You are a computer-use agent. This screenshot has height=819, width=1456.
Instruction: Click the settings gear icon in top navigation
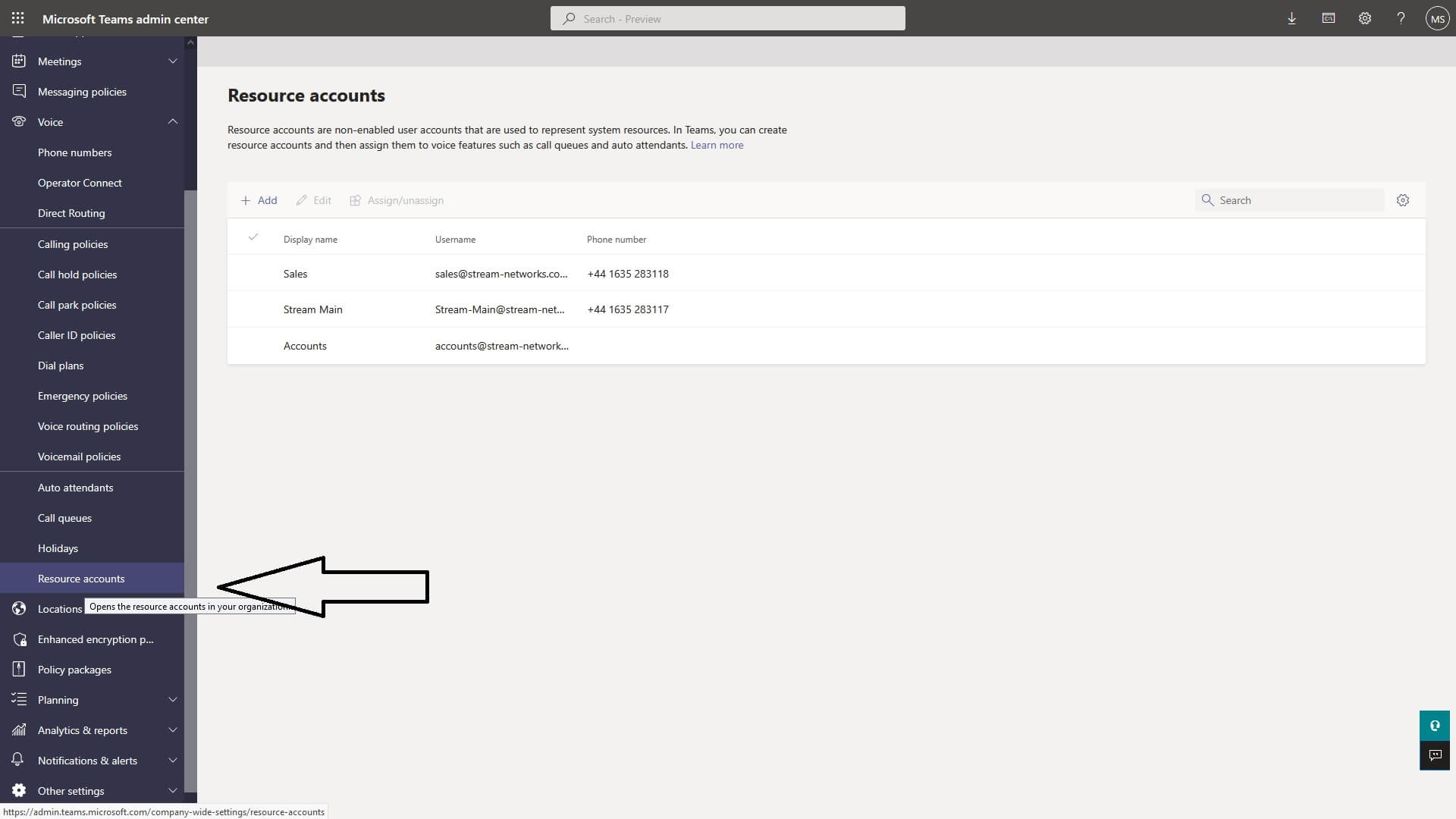coord(1364,18)
